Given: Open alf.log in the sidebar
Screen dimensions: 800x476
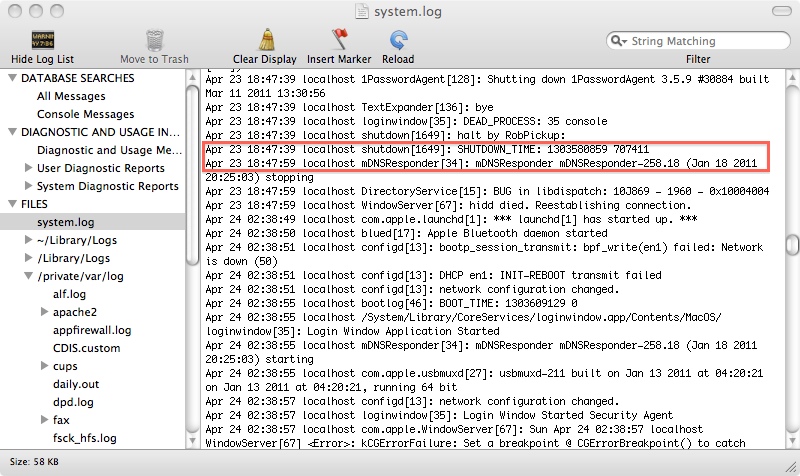Looking at the screenshot, I should pyautogui.click(x=69, y=294).
